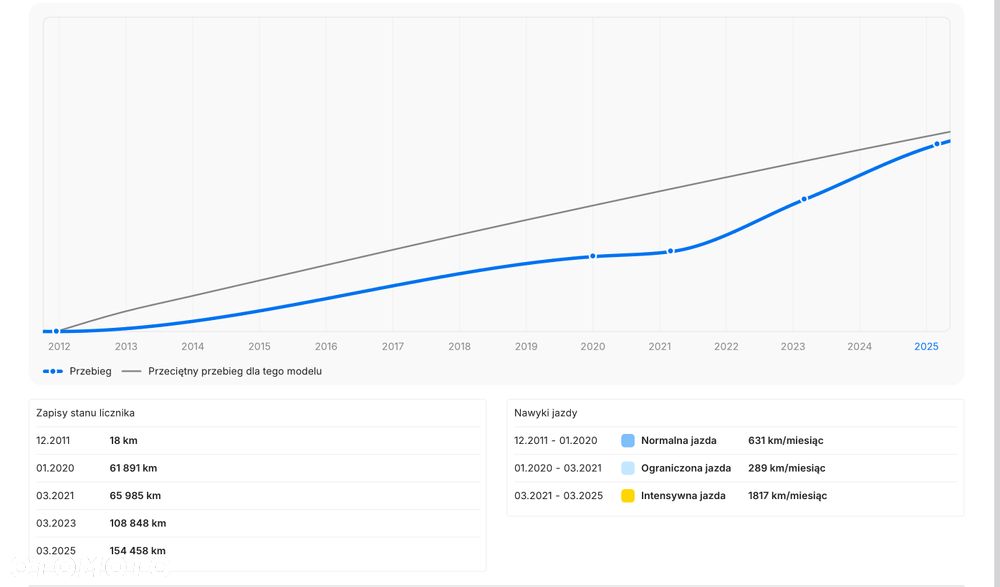
Task: Click the 2021 data point on mileage curve
Action: (x=671, y=251)
